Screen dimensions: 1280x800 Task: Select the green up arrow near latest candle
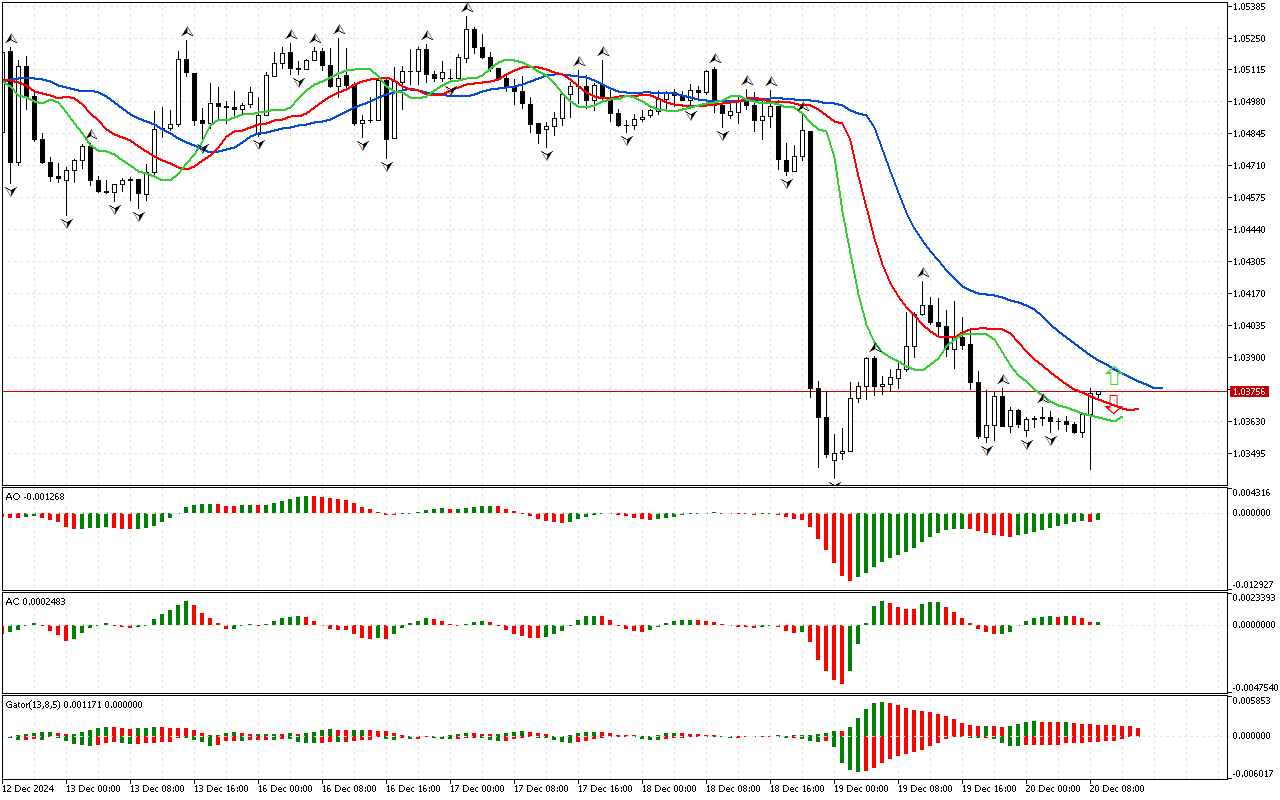[x=1113, y=377]
